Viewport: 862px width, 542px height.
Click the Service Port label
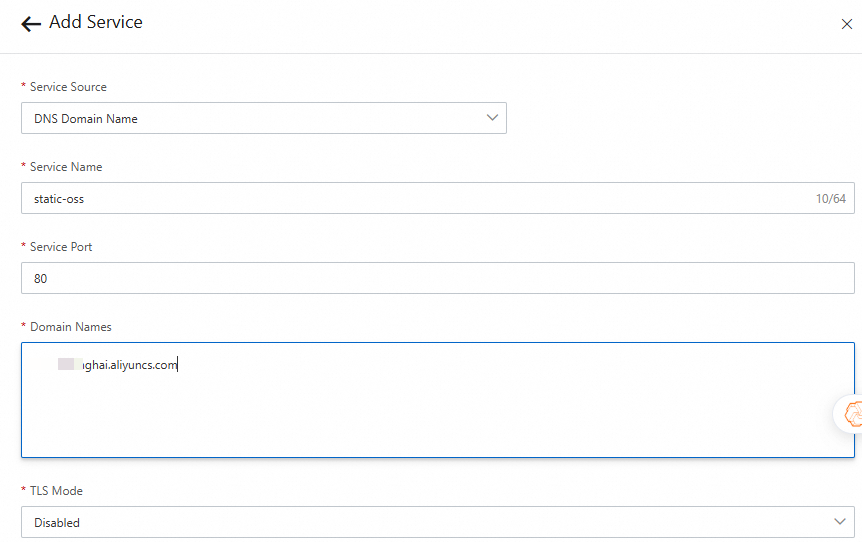point(62,247)
